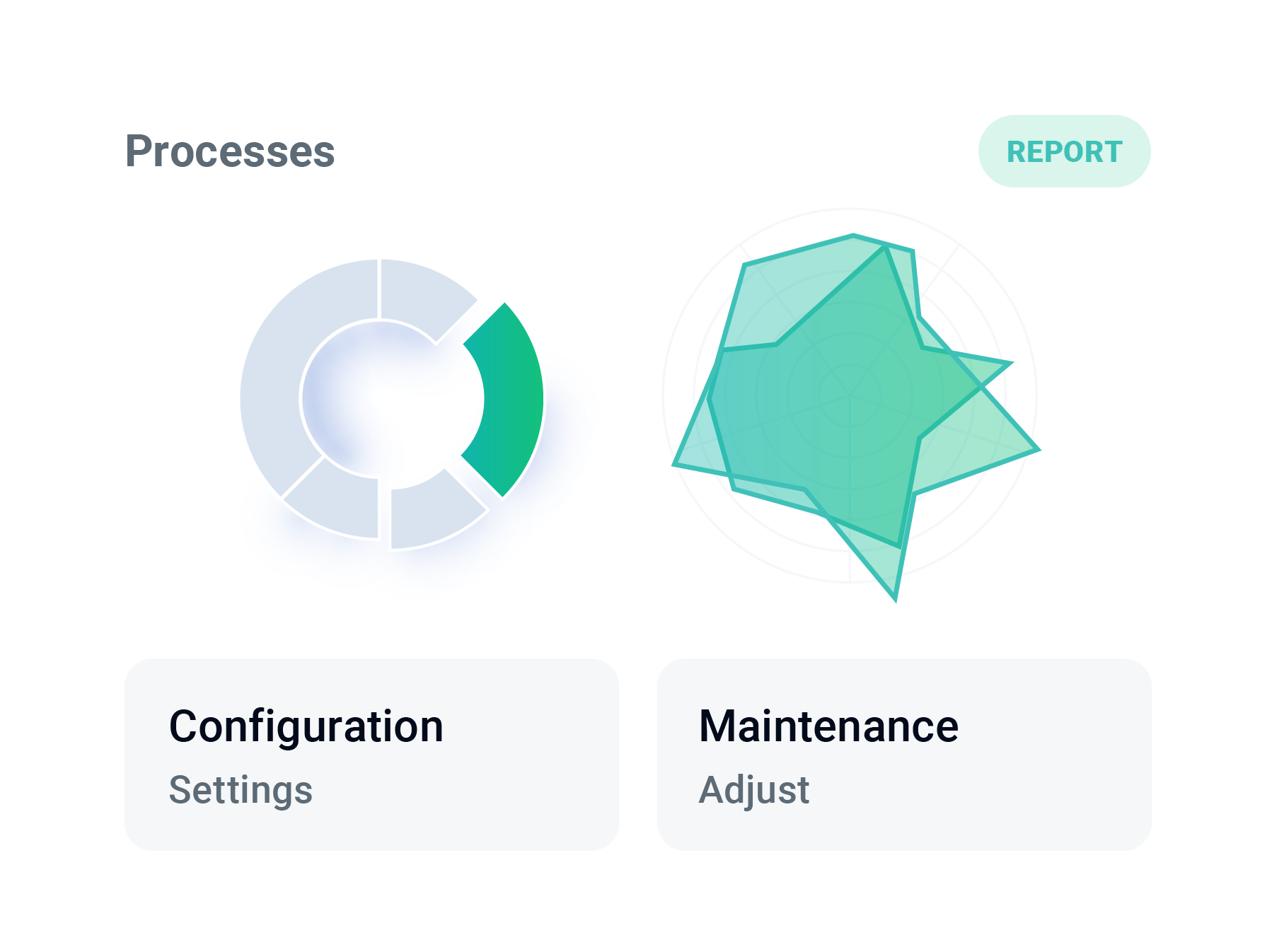This screenshot has width=1272, height=952.
Task: Select the radar's far-right lower spike tip
Action: tap(1039, 449)
